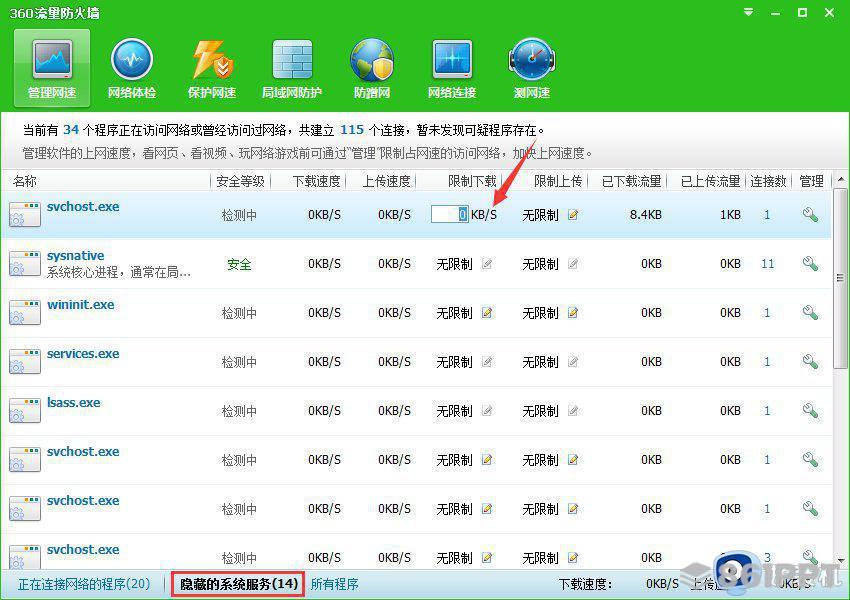Click the process icon beside lsass.exe
The width and height of the screenshot is (850, 600).
click(x=25, y=411)
